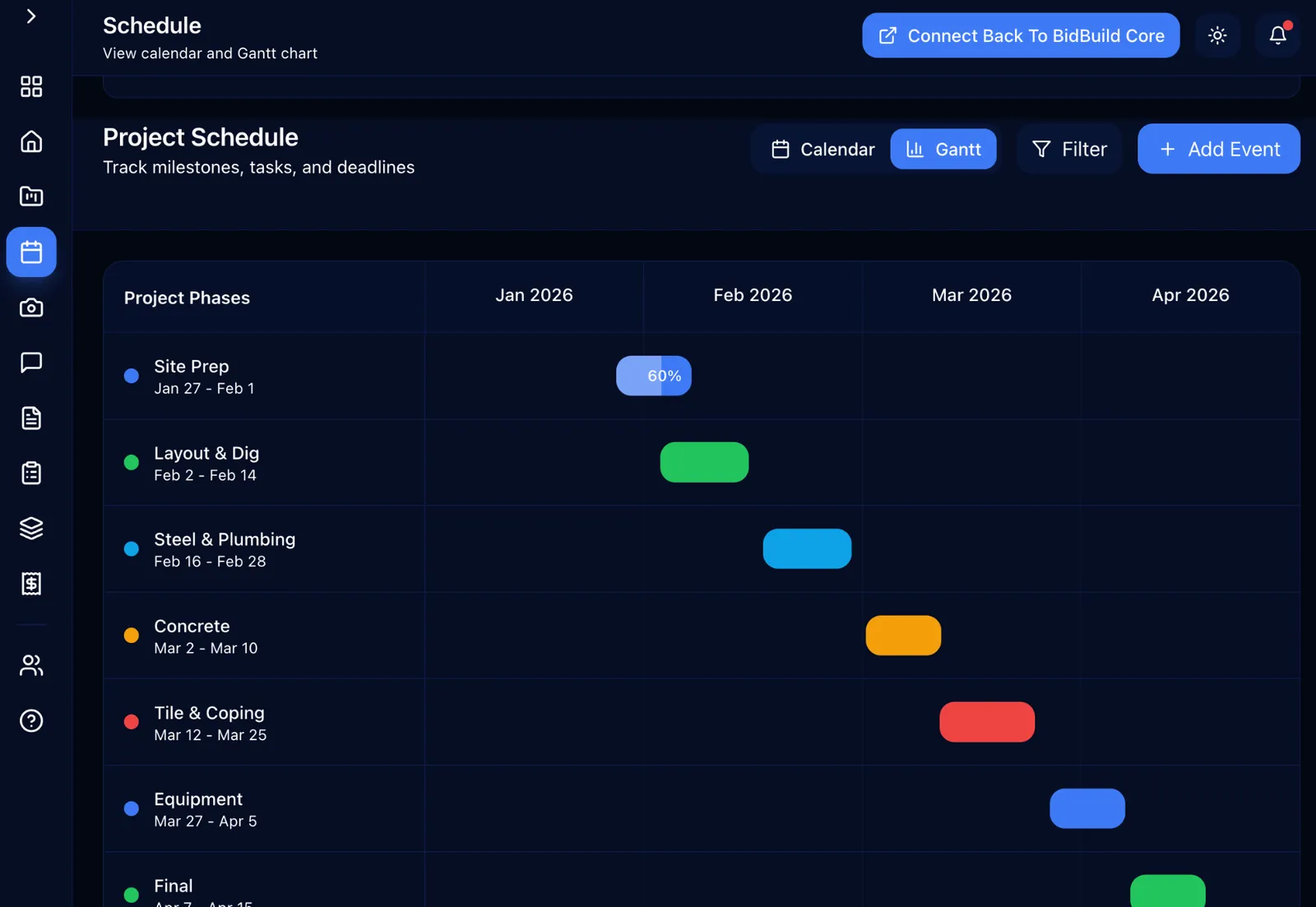Click the Add Event button
Viewport: 1316px width, 907px height.
pyautogui.click(x=1219, y=149)
